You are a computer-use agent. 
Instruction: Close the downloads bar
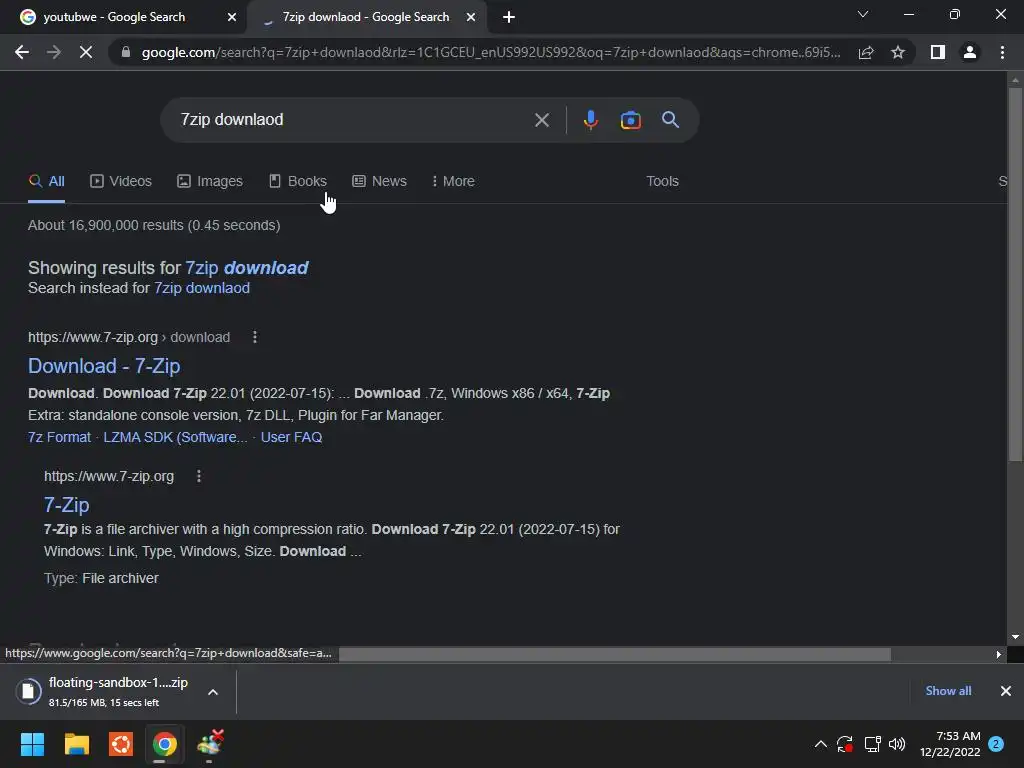pyautogui.click(x=1006, y=691)
